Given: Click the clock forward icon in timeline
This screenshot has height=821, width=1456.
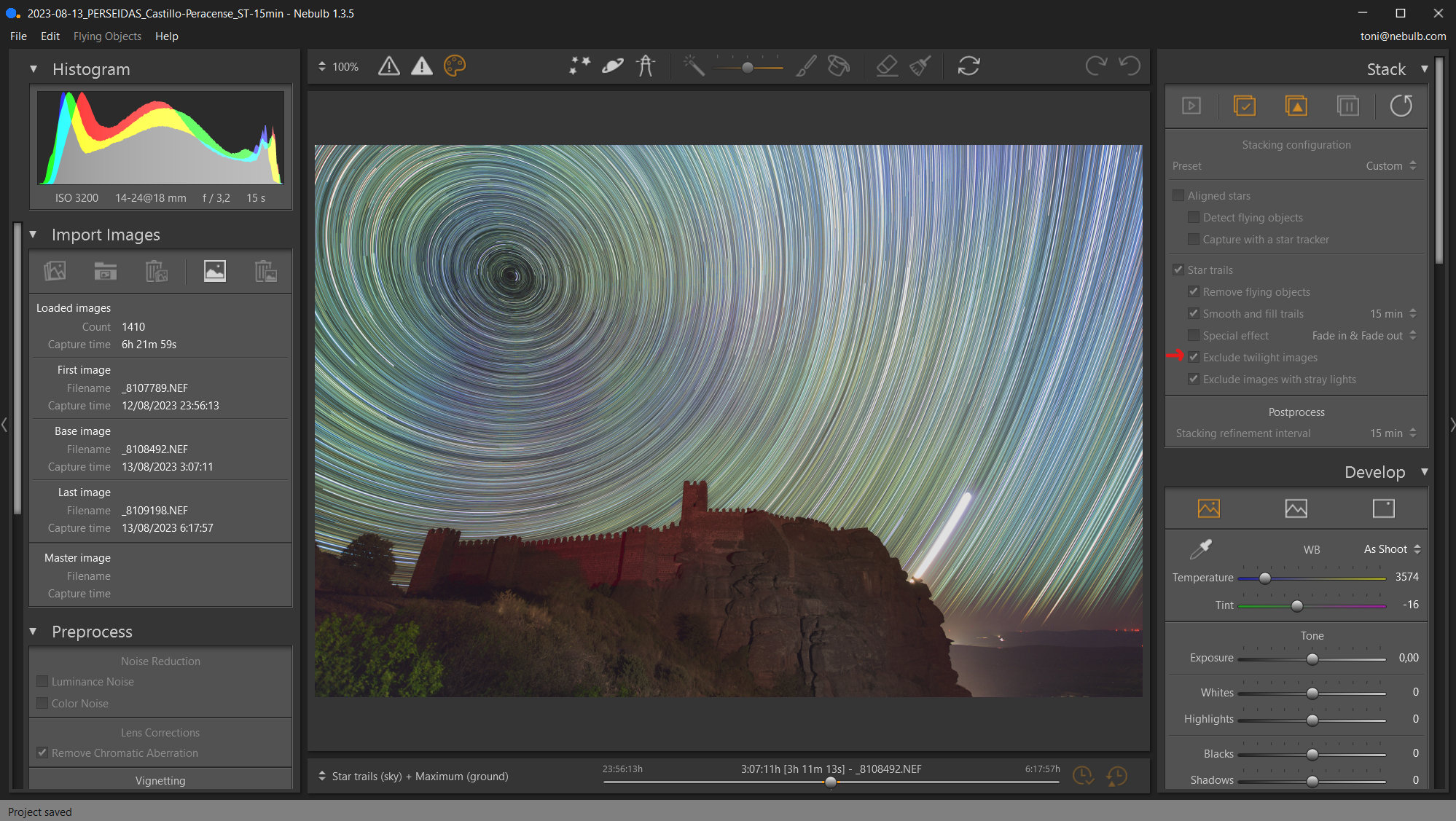Looking at the screenshot, I should click(1084, 776).
